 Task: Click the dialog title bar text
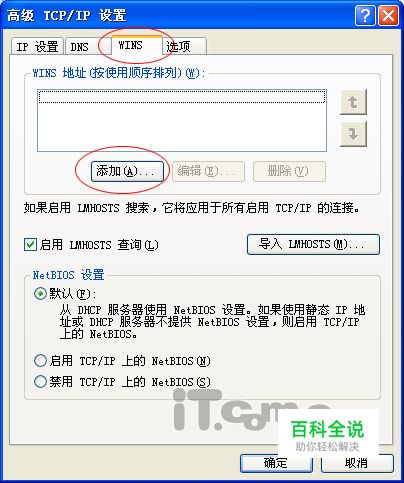click(x=67, y=16)
